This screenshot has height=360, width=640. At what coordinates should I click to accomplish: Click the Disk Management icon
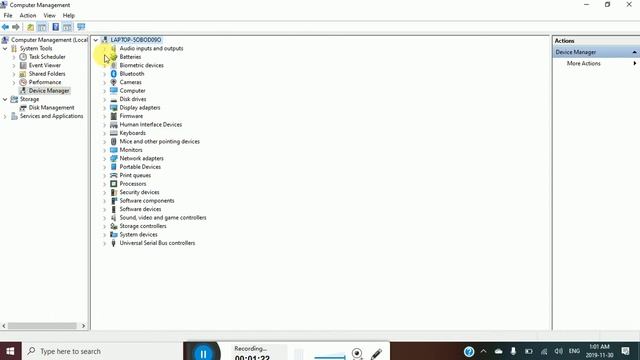pyautogui.click(x=23, y=108)
